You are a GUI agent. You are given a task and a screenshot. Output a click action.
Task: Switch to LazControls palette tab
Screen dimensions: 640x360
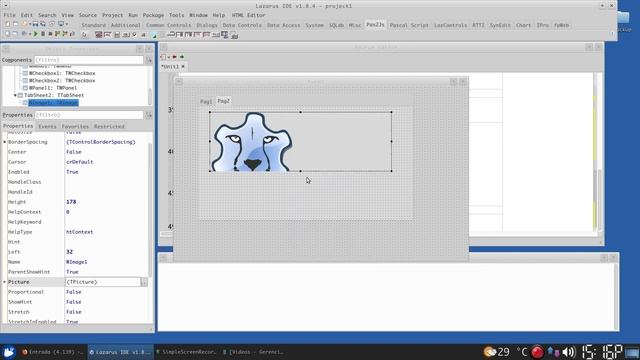pos(450,25)
